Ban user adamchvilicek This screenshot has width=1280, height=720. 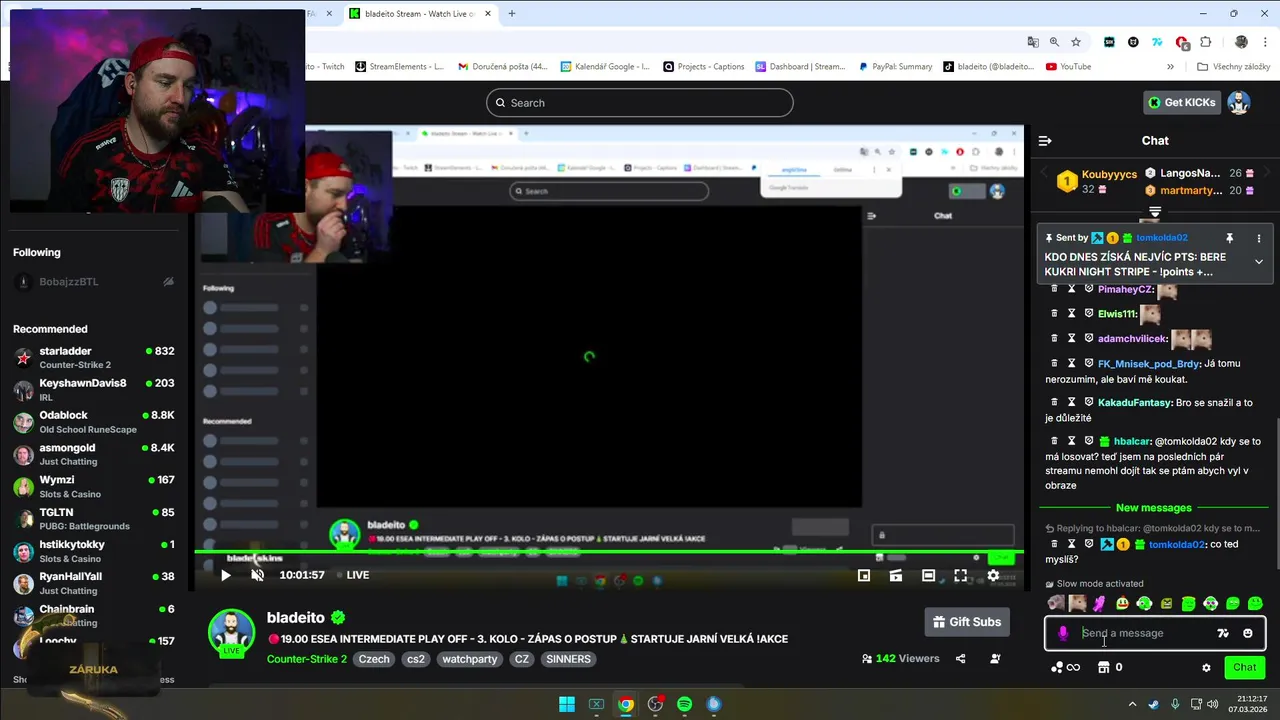point(1089,339)
